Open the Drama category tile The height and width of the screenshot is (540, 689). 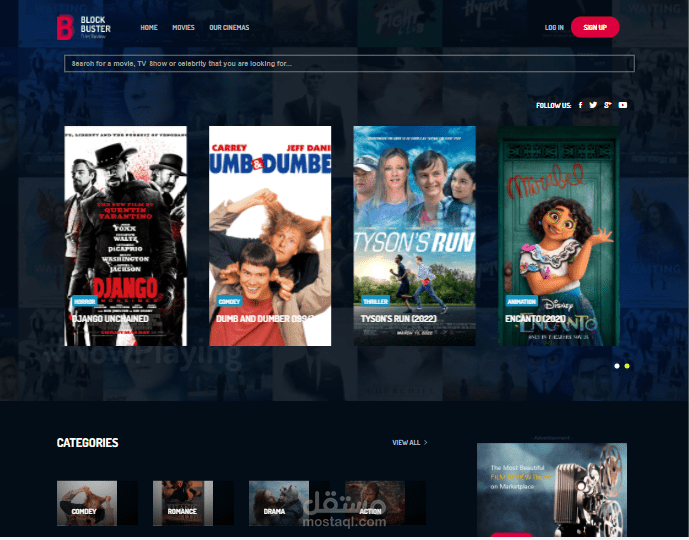coord(289,503)
